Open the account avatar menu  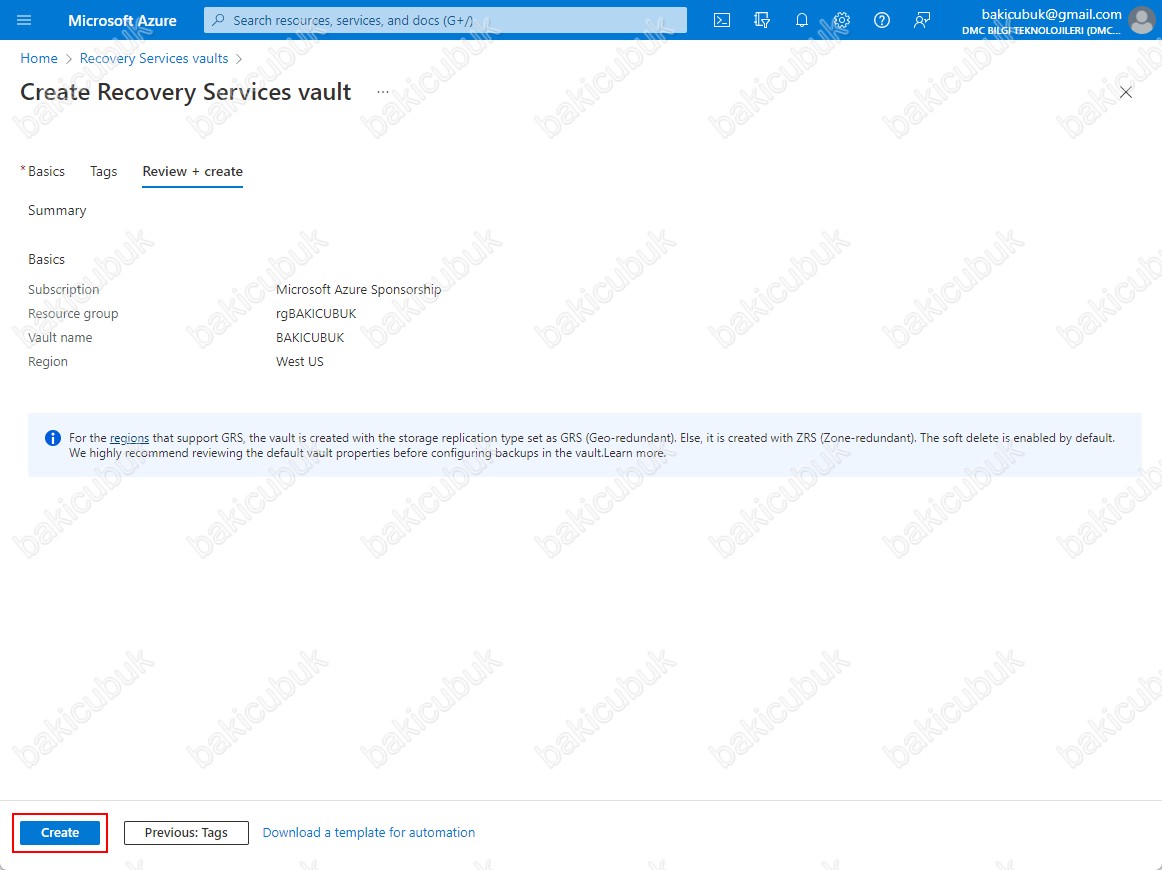[1141, 20]
